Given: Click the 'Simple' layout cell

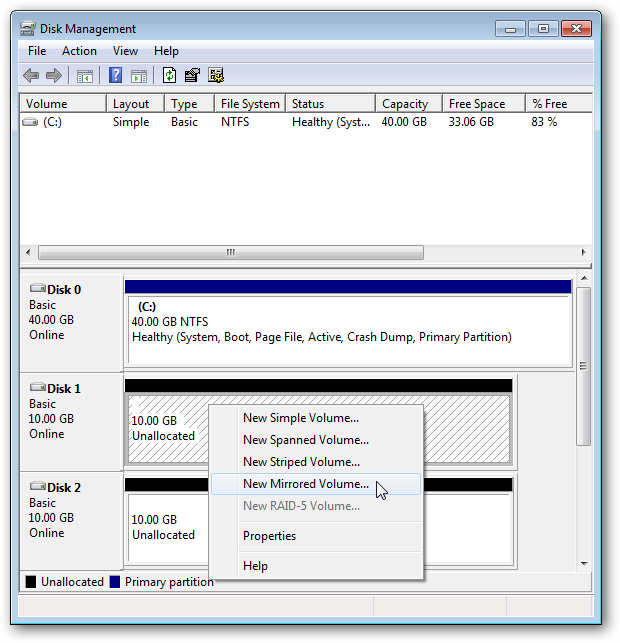Looking at the screenshot, I should 131,122.
